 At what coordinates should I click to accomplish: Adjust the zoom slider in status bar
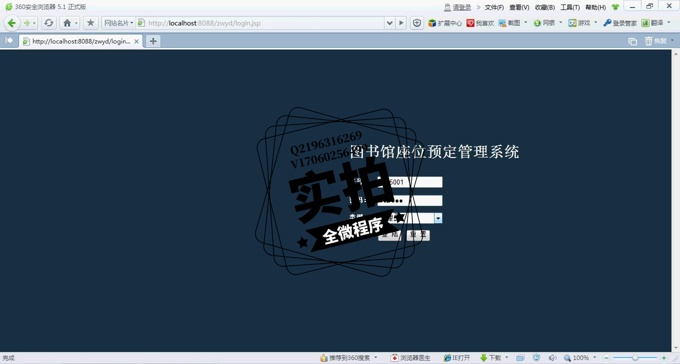coord(635,358)
